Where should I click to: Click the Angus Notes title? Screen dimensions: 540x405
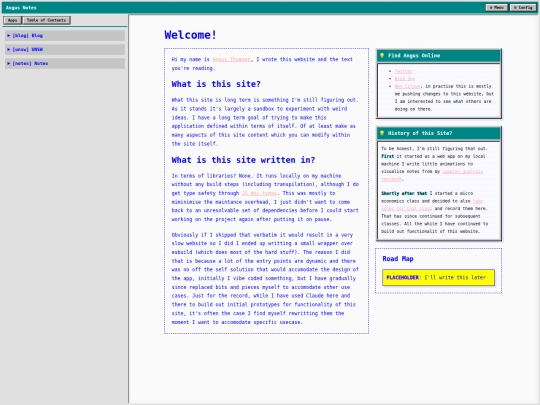[21, 8]
